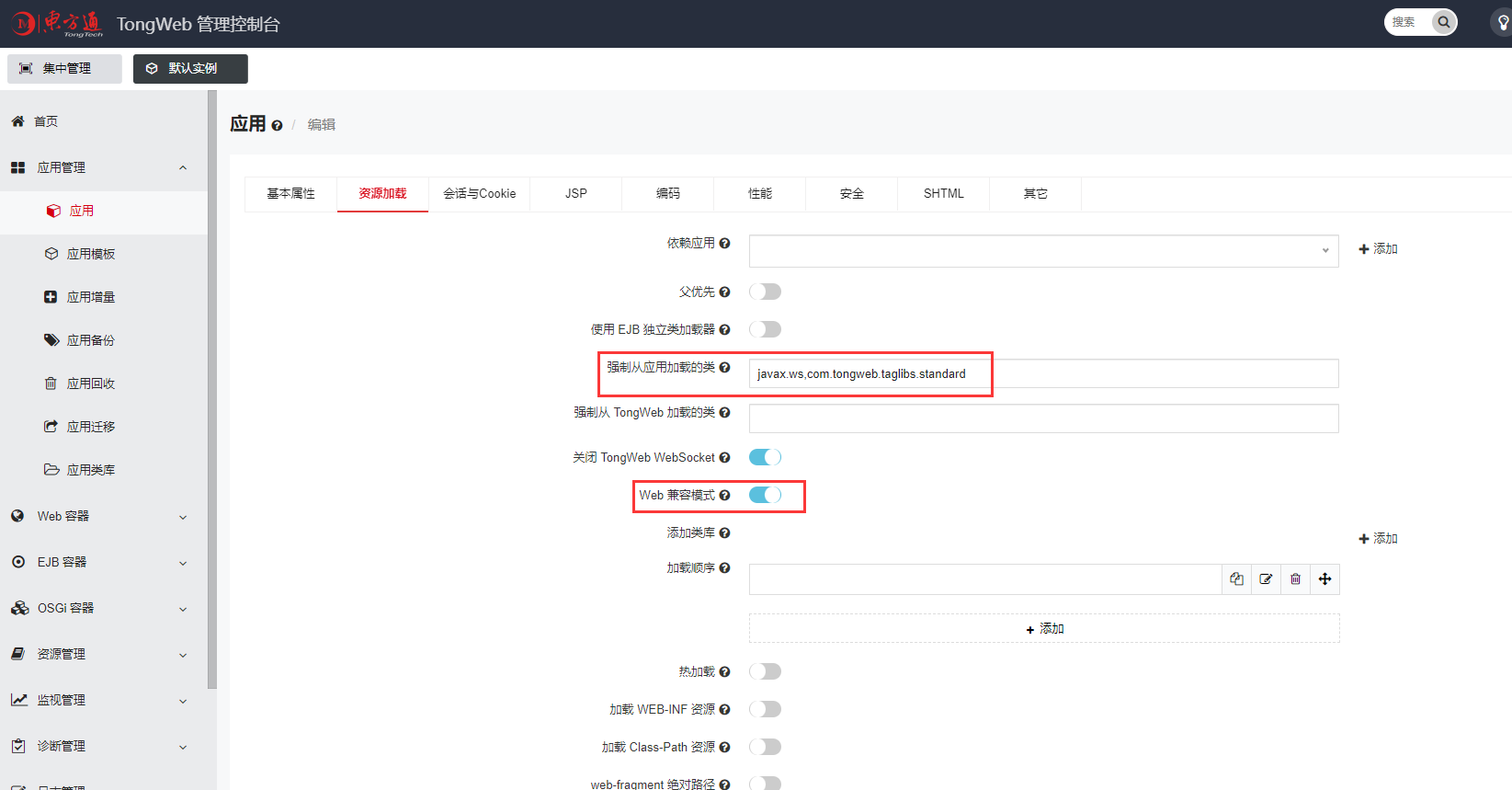
Task: Click the copy icon in load order row
Action: (x=1236, y=579)
